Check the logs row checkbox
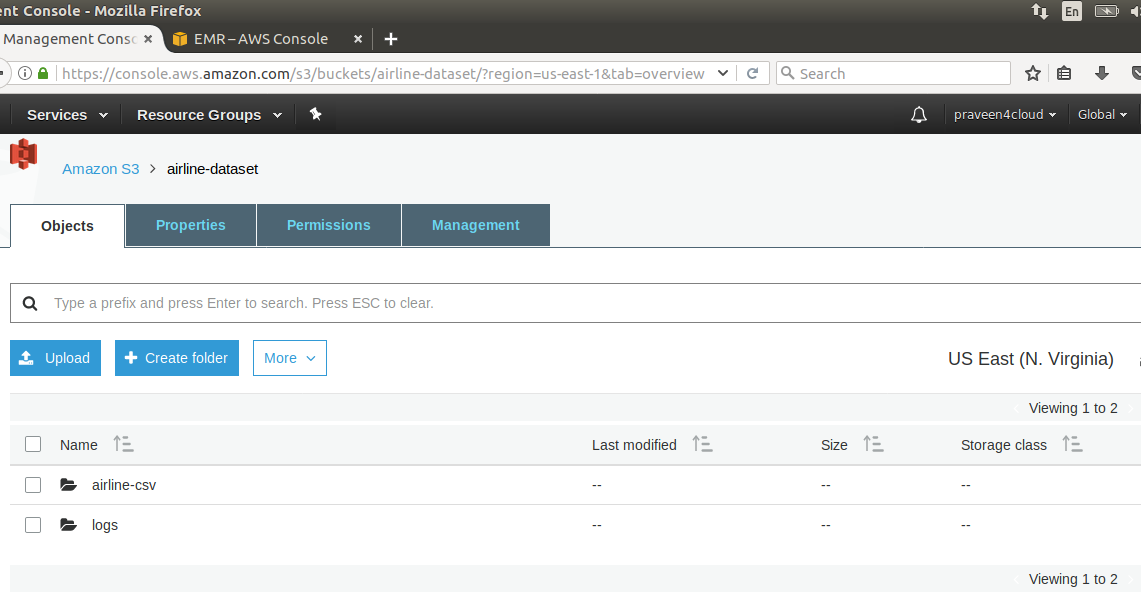 coord(32,524)
